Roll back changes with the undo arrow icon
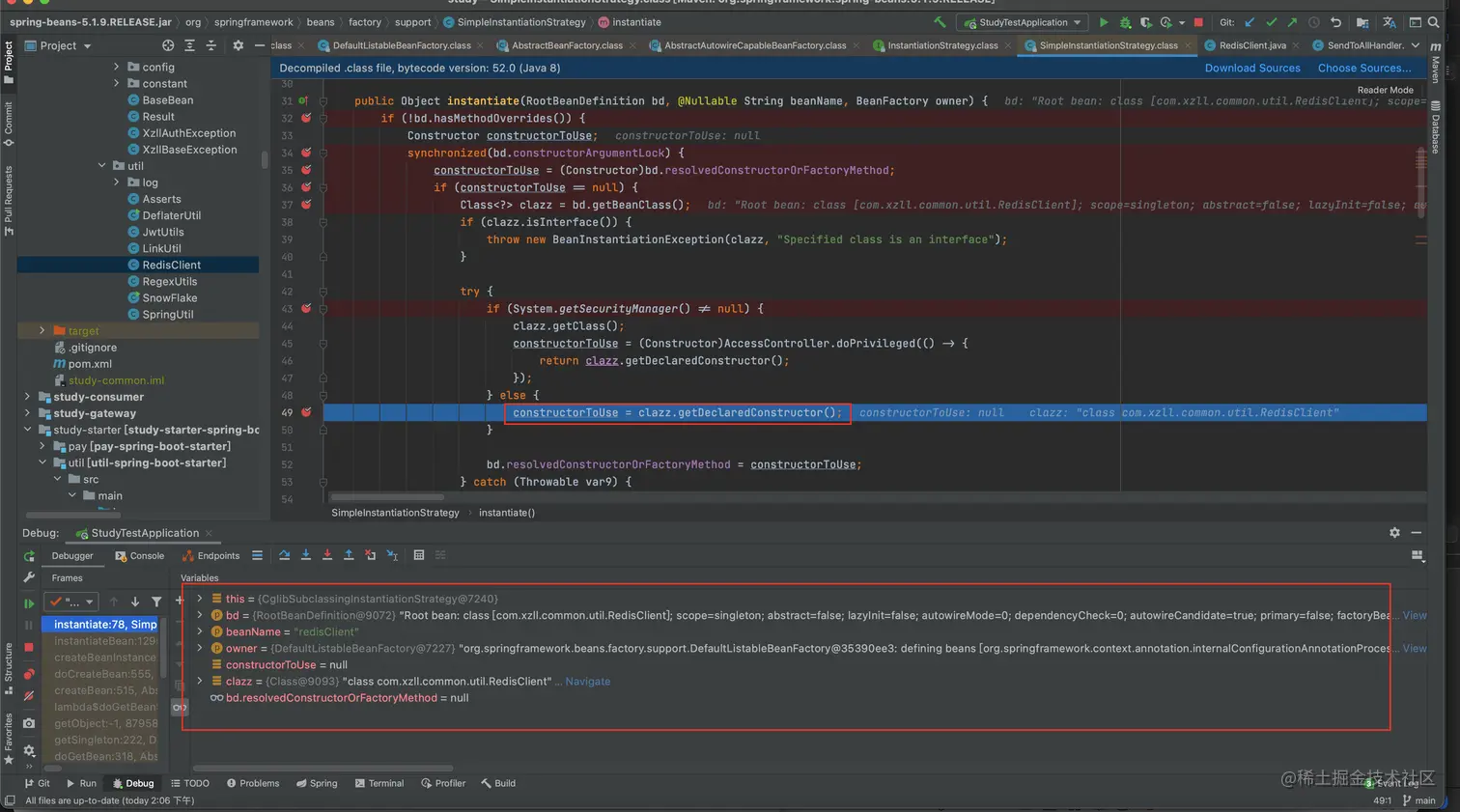 click(1335, 22)
